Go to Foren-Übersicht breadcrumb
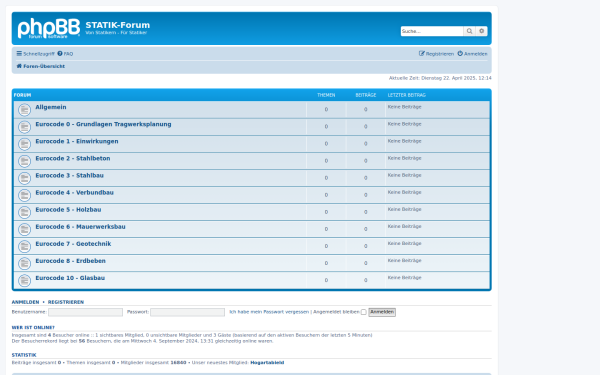The width and height of the screenshot is (600, 375). pos(44,66)
